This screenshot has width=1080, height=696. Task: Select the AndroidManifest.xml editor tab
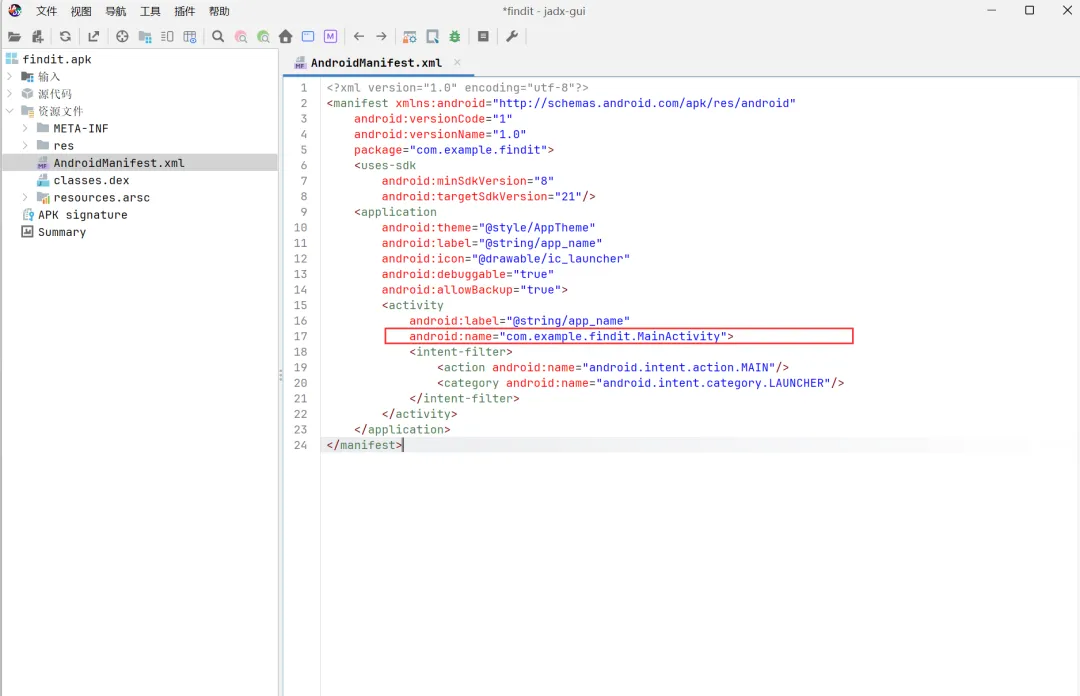376,63
